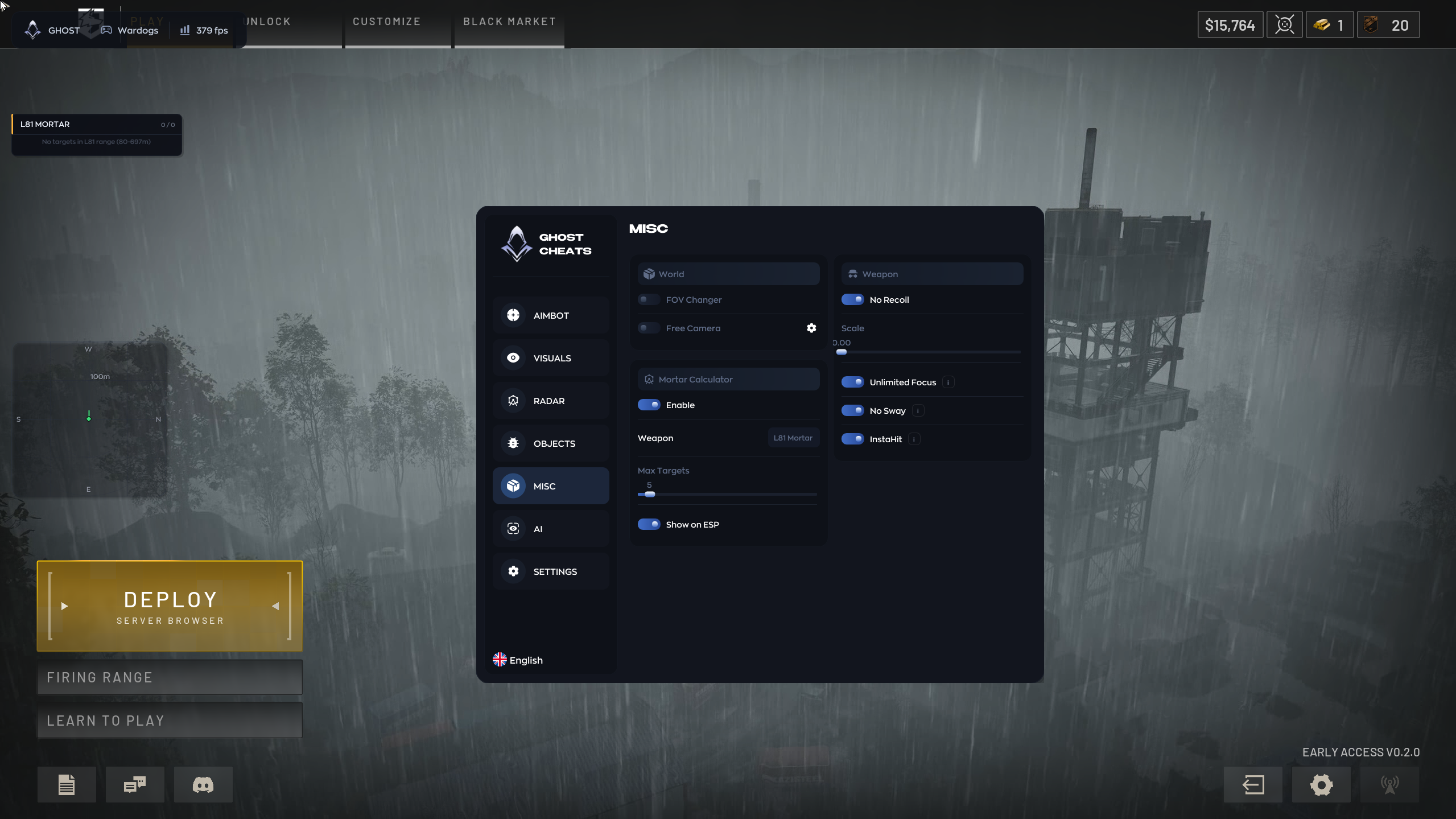Click the $15,764 money display
1456x819 pixels.
(1230, 25)
